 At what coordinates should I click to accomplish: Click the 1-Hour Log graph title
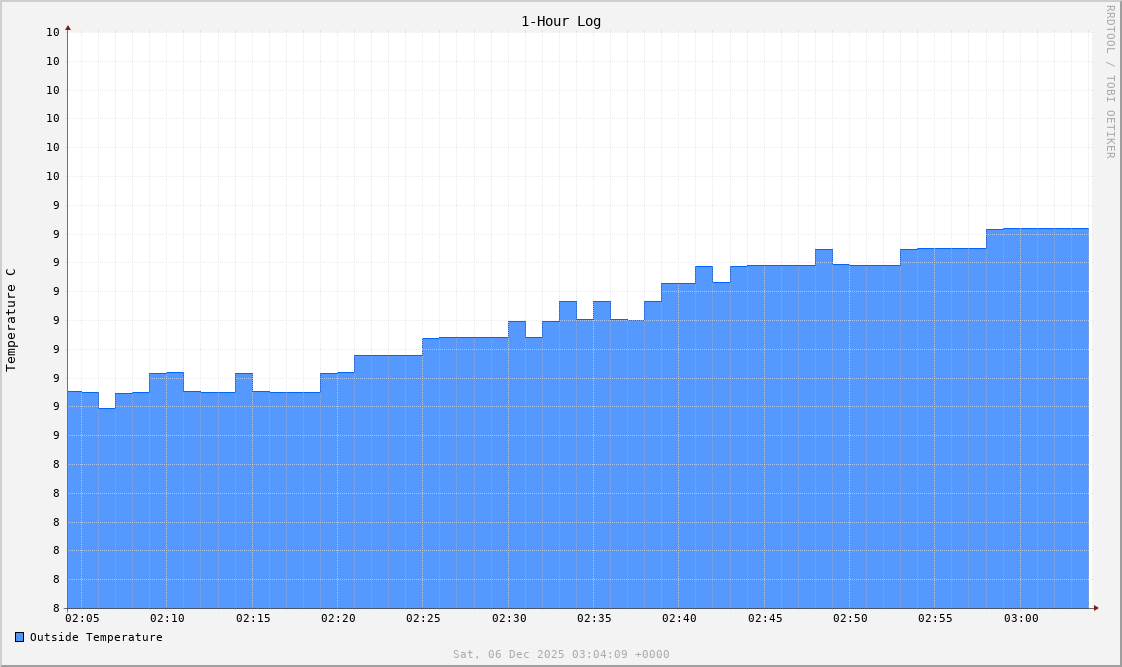(560, 21)
